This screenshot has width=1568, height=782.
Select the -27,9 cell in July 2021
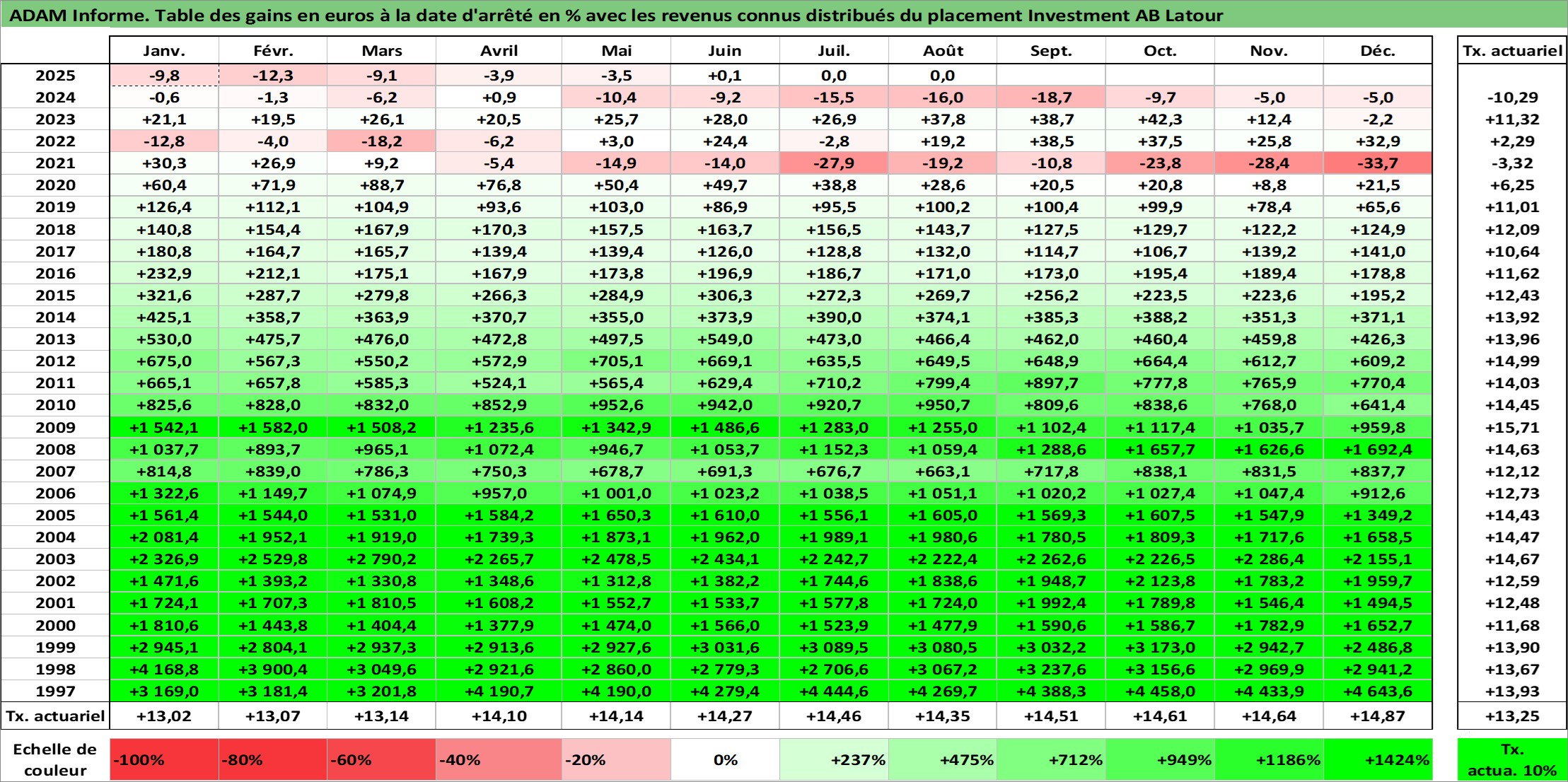point(834,163)
